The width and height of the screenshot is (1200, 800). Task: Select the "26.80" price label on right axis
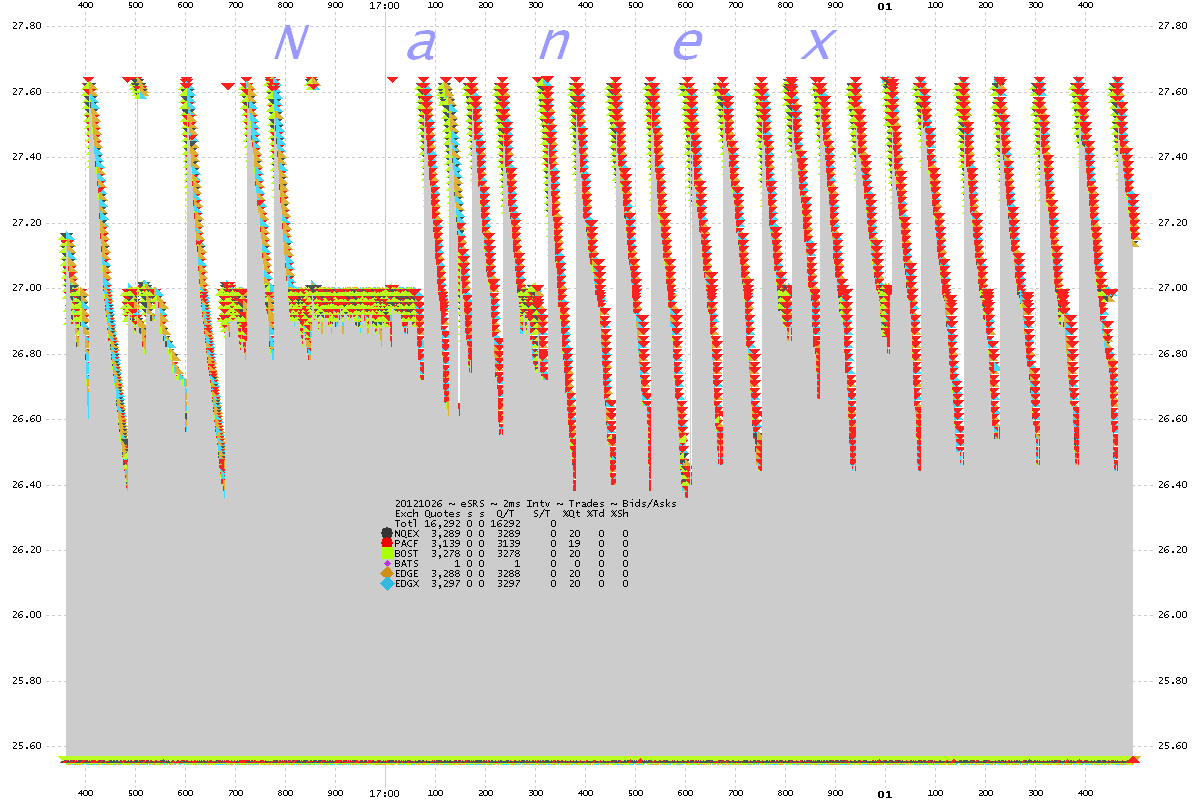pos(1173,354)
